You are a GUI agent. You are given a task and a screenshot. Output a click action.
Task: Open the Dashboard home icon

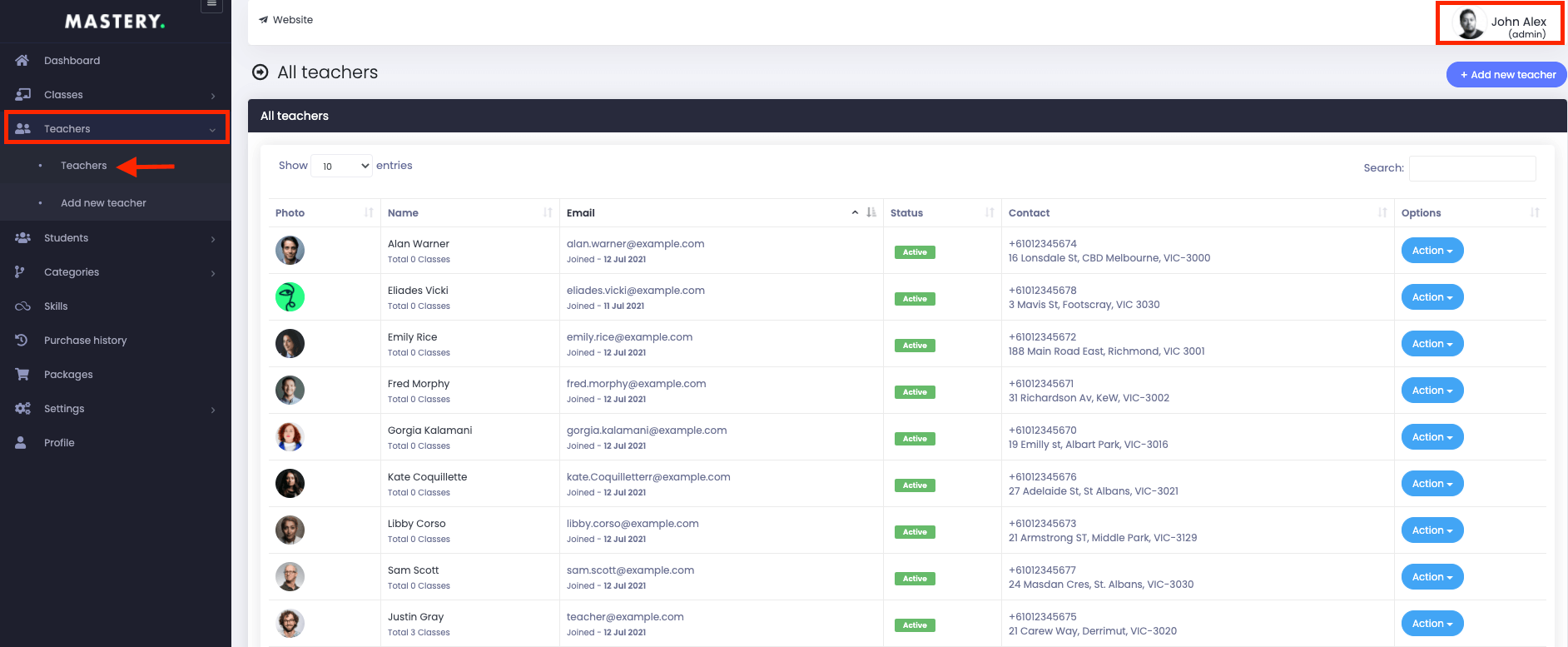[22, 60]
